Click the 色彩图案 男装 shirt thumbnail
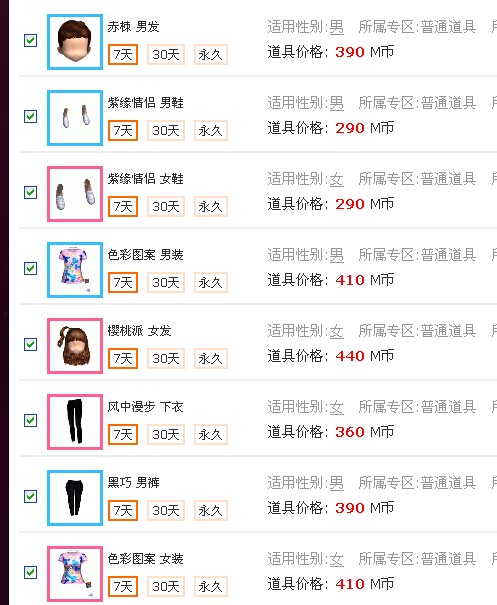Screen dimensions: 497x605 point(75,270)
